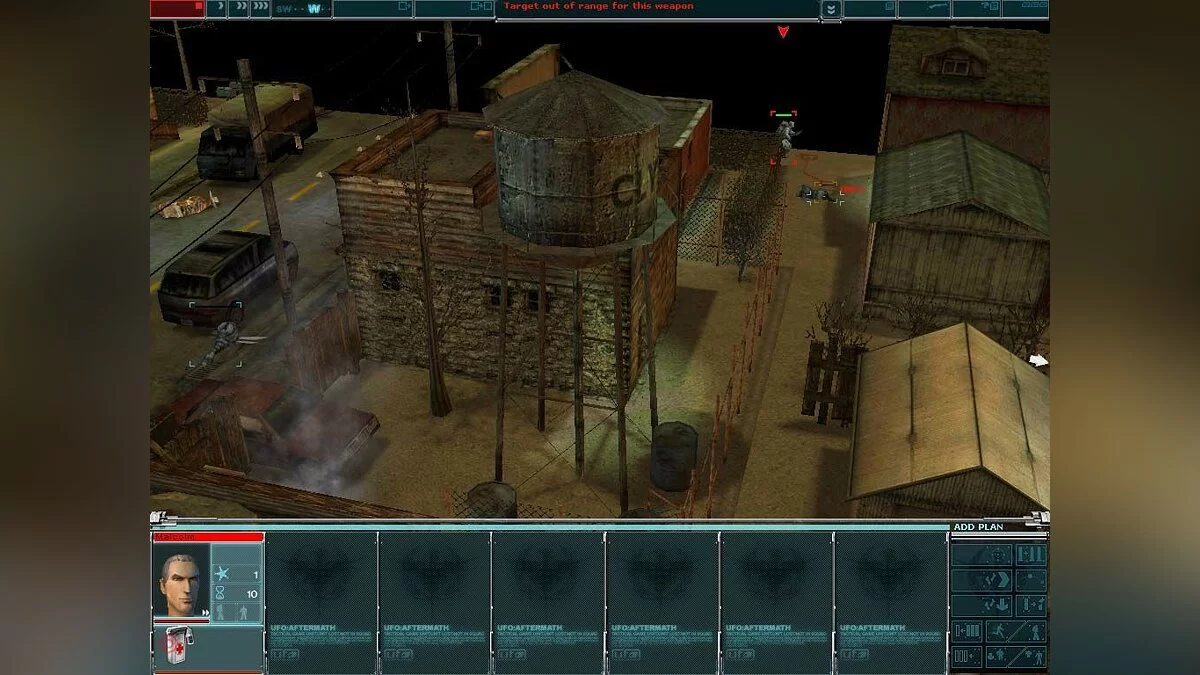Click the double-arrow icon on Malcolm's portrait

pos(205,612)
